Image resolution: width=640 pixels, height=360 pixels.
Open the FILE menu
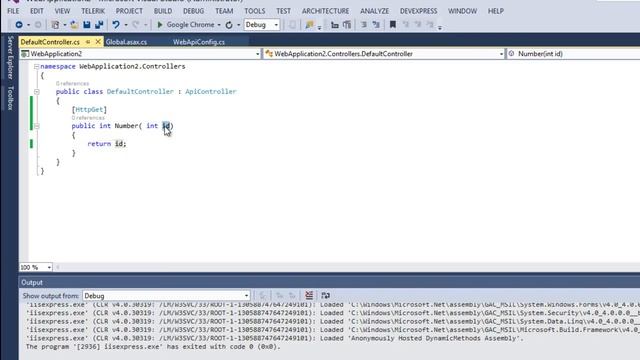pyautogui.click(x=13, y=11)
